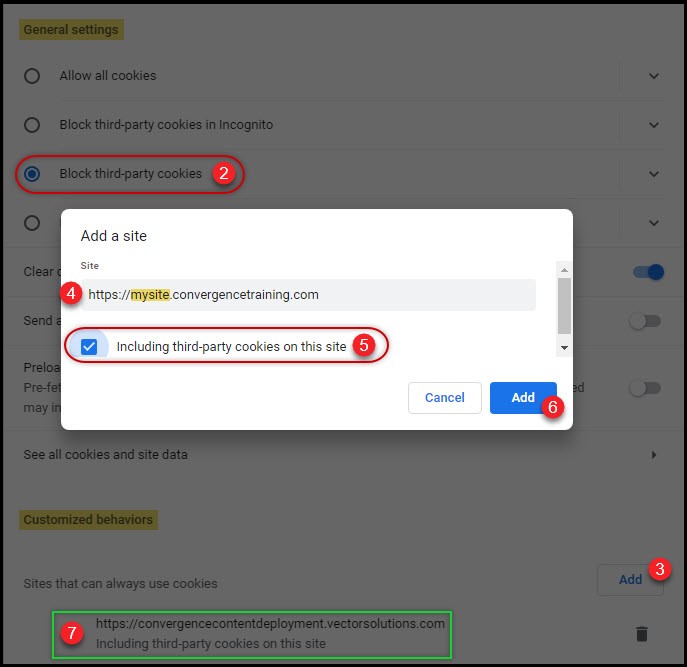Add site that can always use cookies
The width and height of the screenshot is (687, 667).
point(630,580)
